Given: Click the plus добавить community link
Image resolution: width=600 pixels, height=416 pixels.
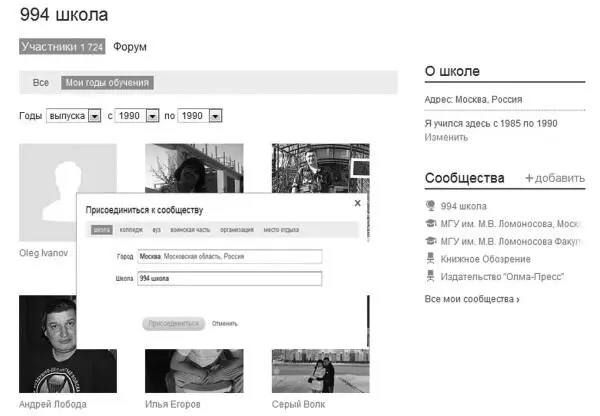Looking at the screenshot, I should 554,178.
